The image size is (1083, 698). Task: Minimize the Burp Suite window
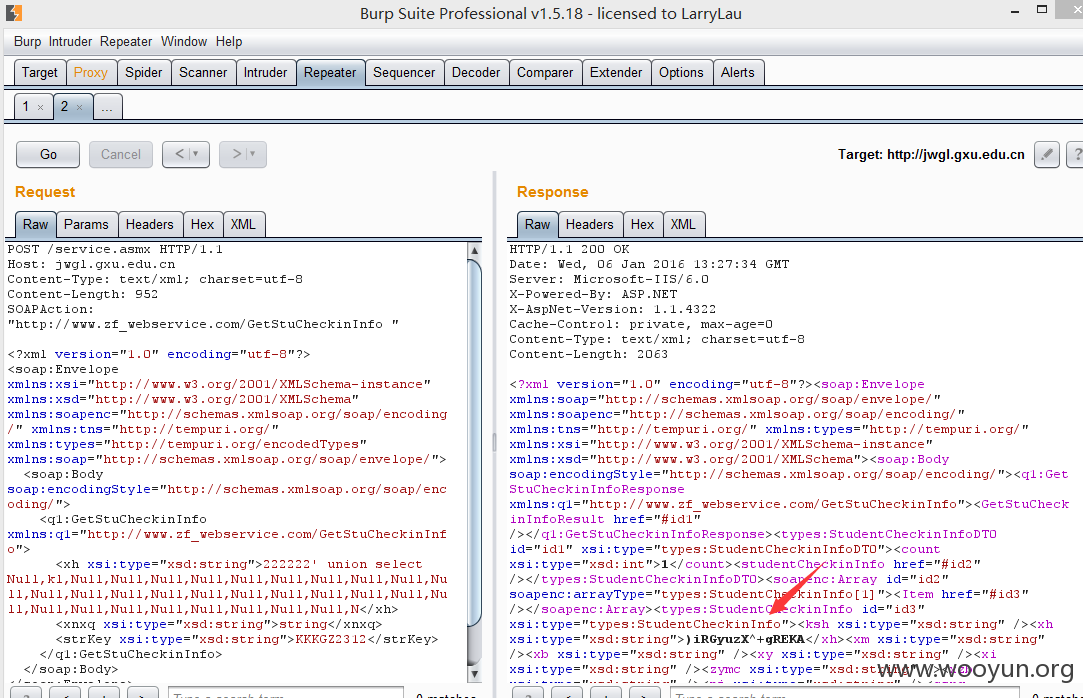pyautogui.click(x=1015, y=12)
